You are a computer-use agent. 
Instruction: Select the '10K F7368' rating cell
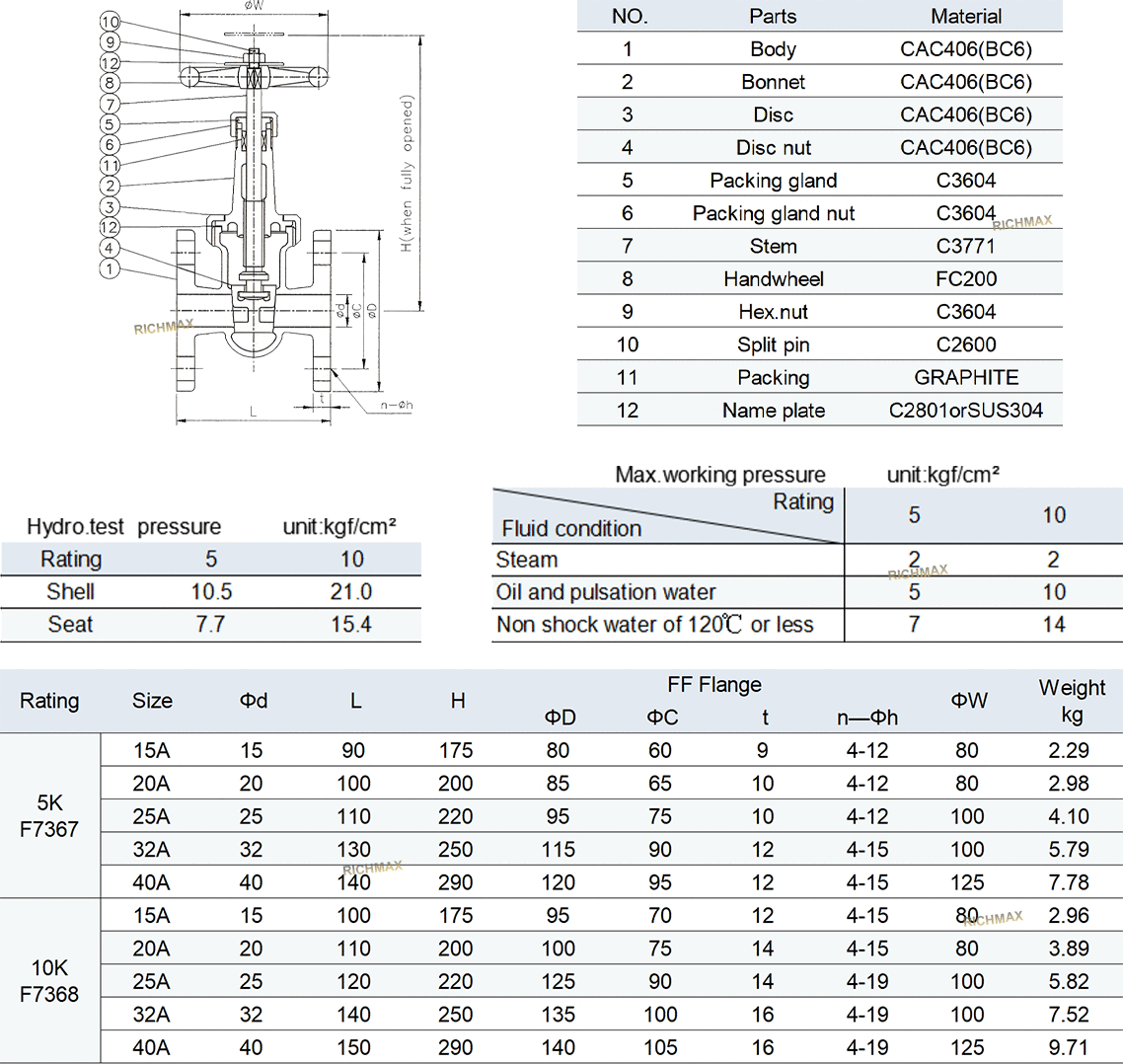click(49, 981)
